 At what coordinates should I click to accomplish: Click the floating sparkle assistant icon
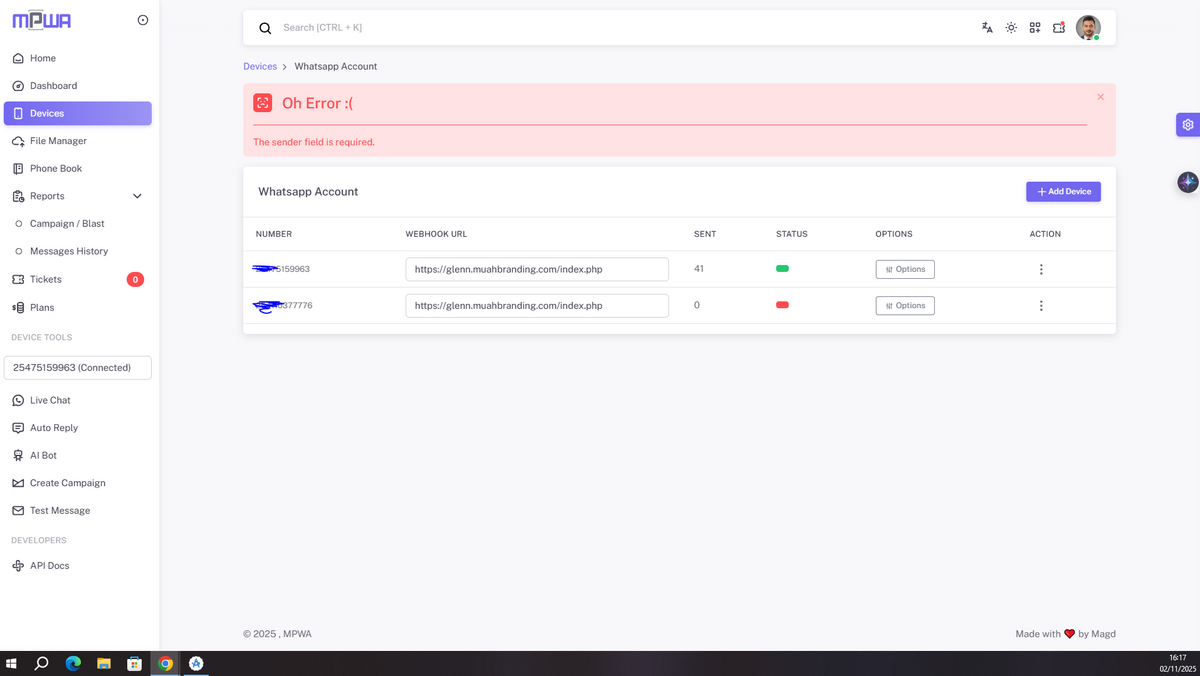pyautogui.click(x=1187, y=182)
